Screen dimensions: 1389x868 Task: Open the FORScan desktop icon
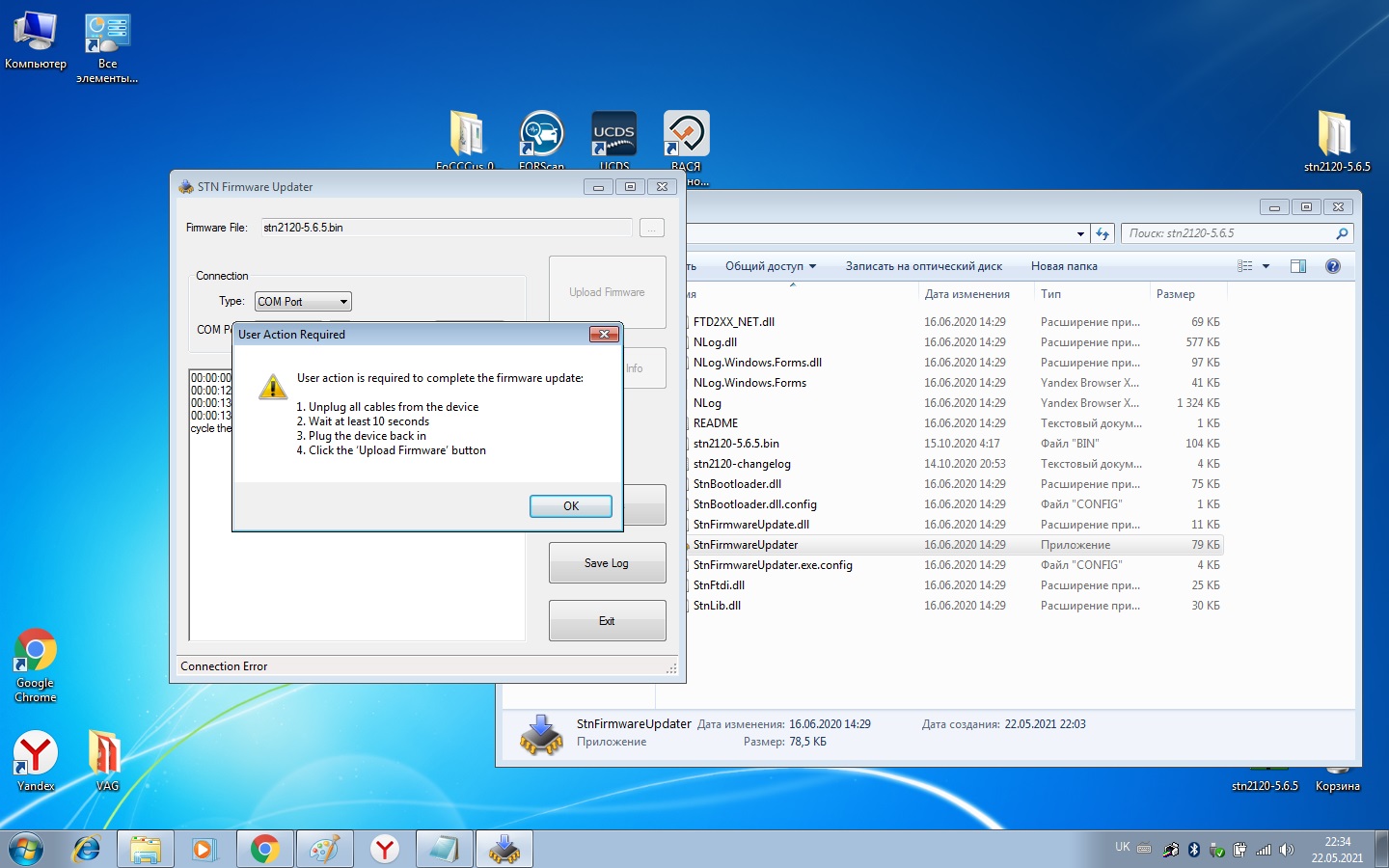point(541,135)
